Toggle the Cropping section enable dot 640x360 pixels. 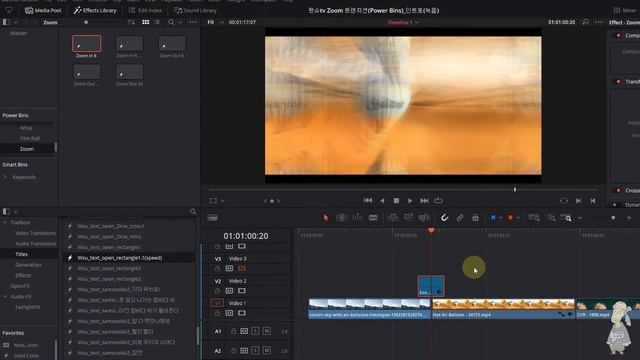click(x=618, y=190)
